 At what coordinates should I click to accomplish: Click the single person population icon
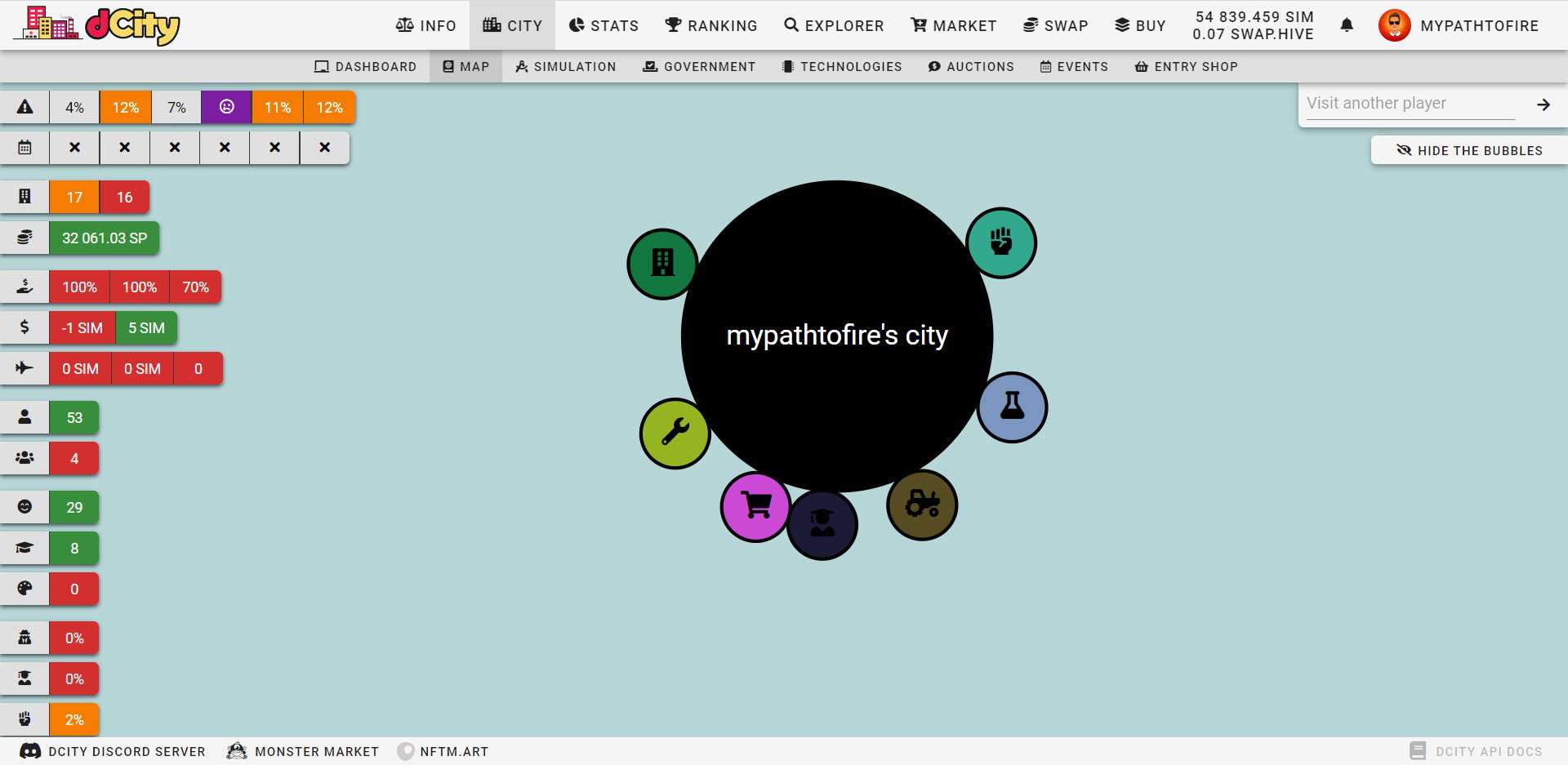(24, 417)
